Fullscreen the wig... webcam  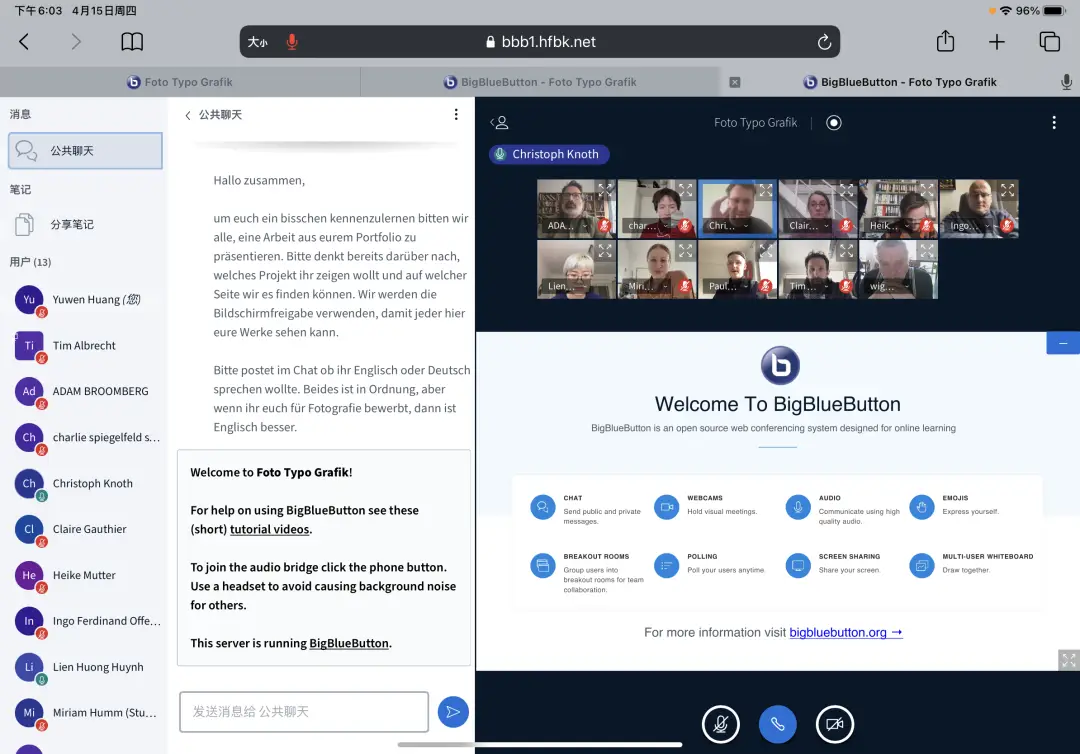coord(927,251)
